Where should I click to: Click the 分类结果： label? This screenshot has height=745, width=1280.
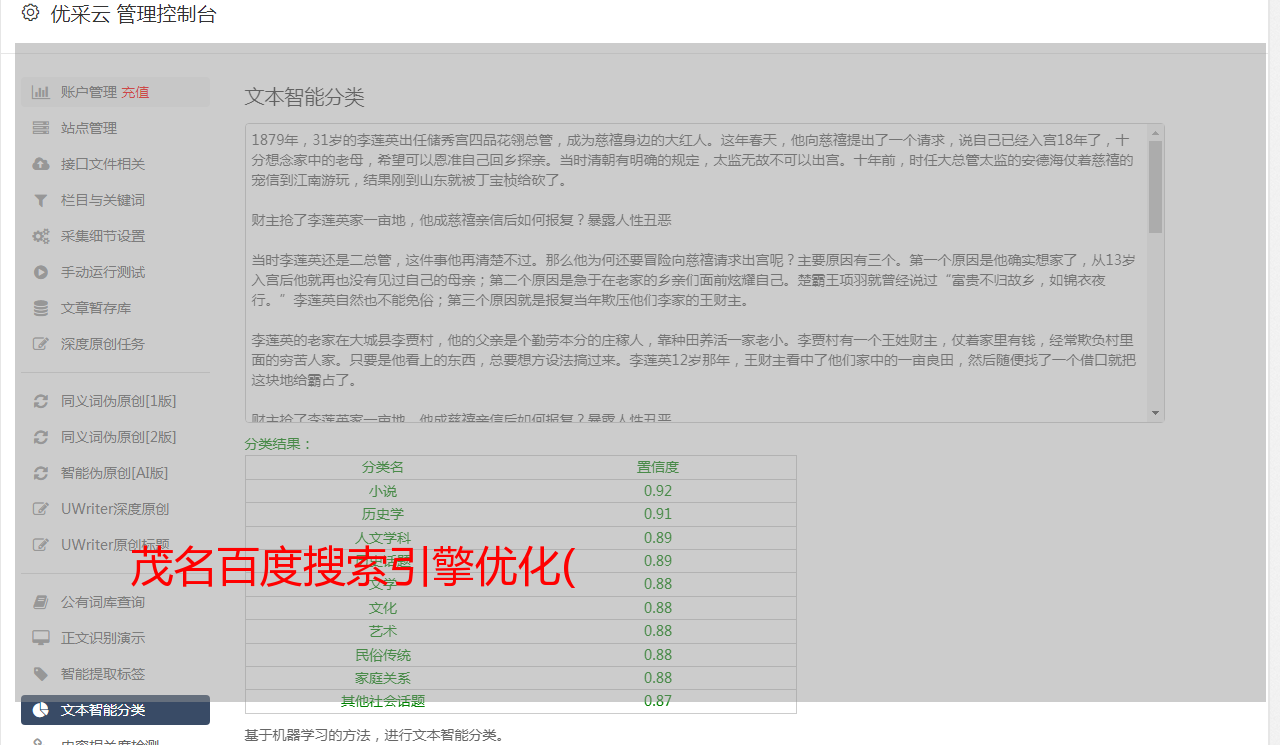point(279,444)
